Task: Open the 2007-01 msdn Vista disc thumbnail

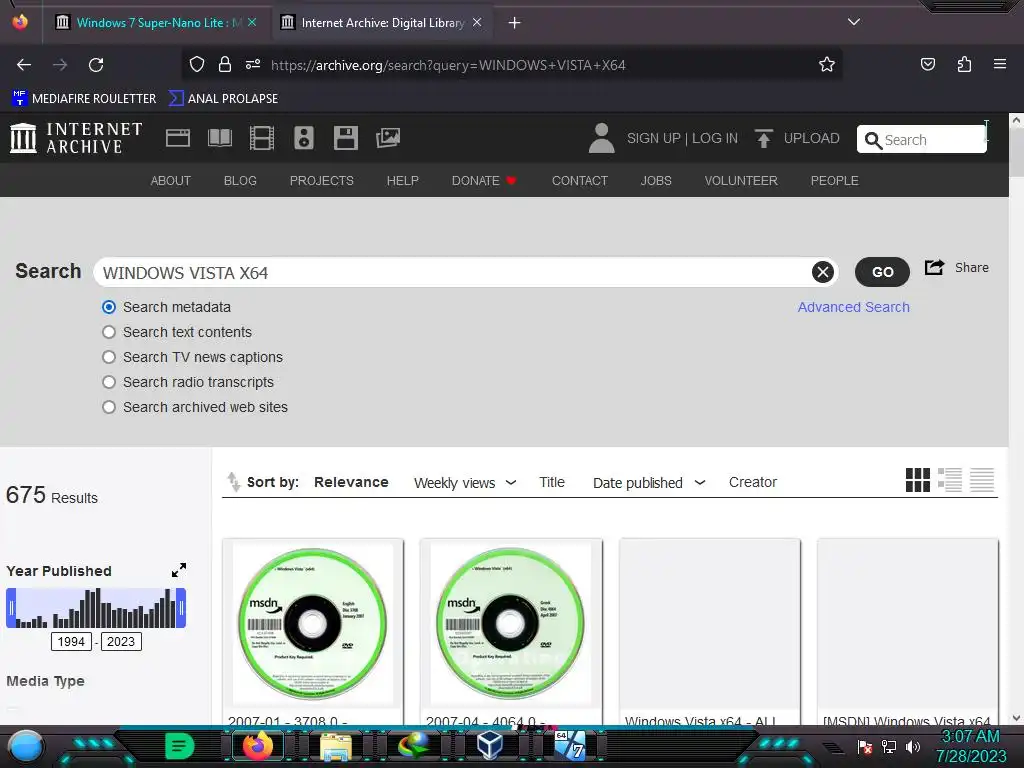Action: pyautogui.click(x=313, y=622)
